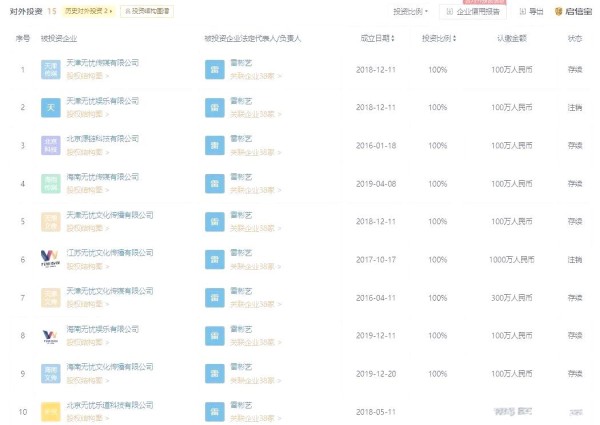The image size is (600, 425).
Task: Open the company name in row 7
Action: (110, 291)
